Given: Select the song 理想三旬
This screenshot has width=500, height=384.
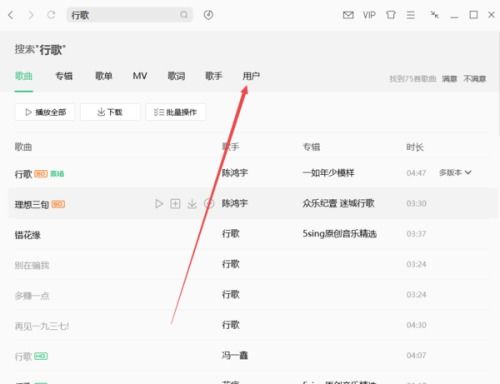Looking at the screenshot, I should pyautogui.click(x=32, y=204).
